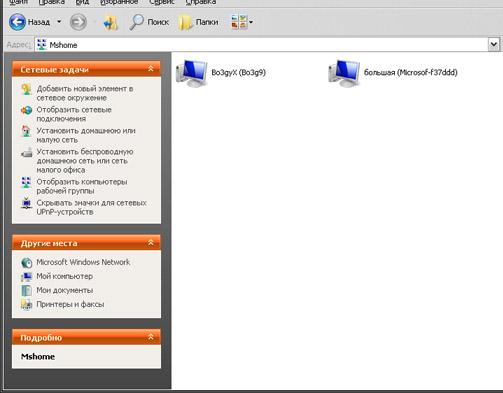Open the Принтеры и факсы link

click(70, 304)
